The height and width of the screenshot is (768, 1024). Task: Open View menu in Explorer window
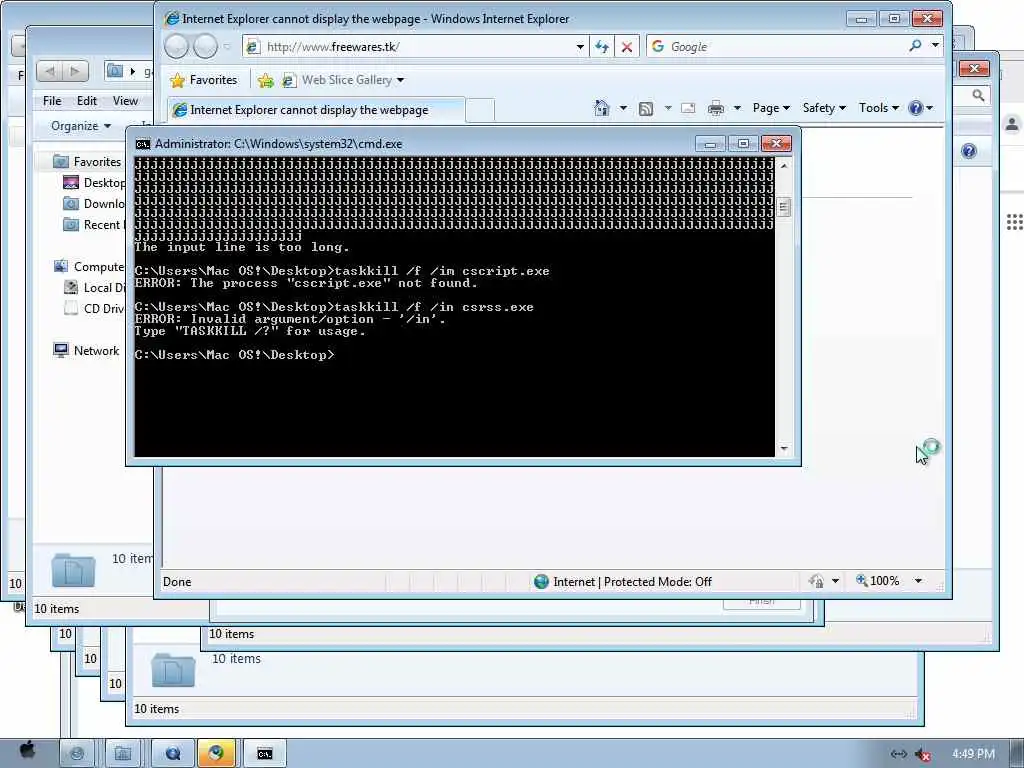click(125, 101)
